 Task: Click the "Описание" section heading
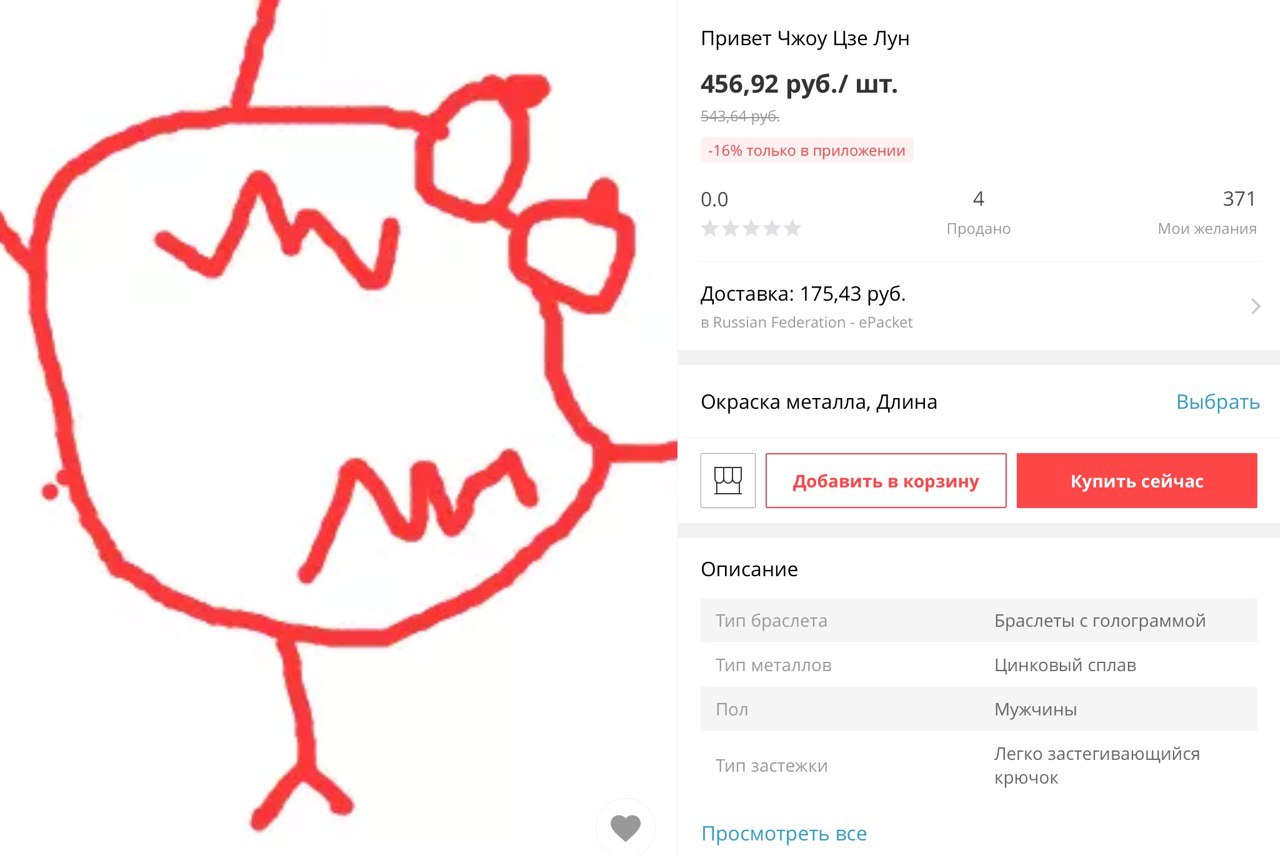click(x=749, y=569)
